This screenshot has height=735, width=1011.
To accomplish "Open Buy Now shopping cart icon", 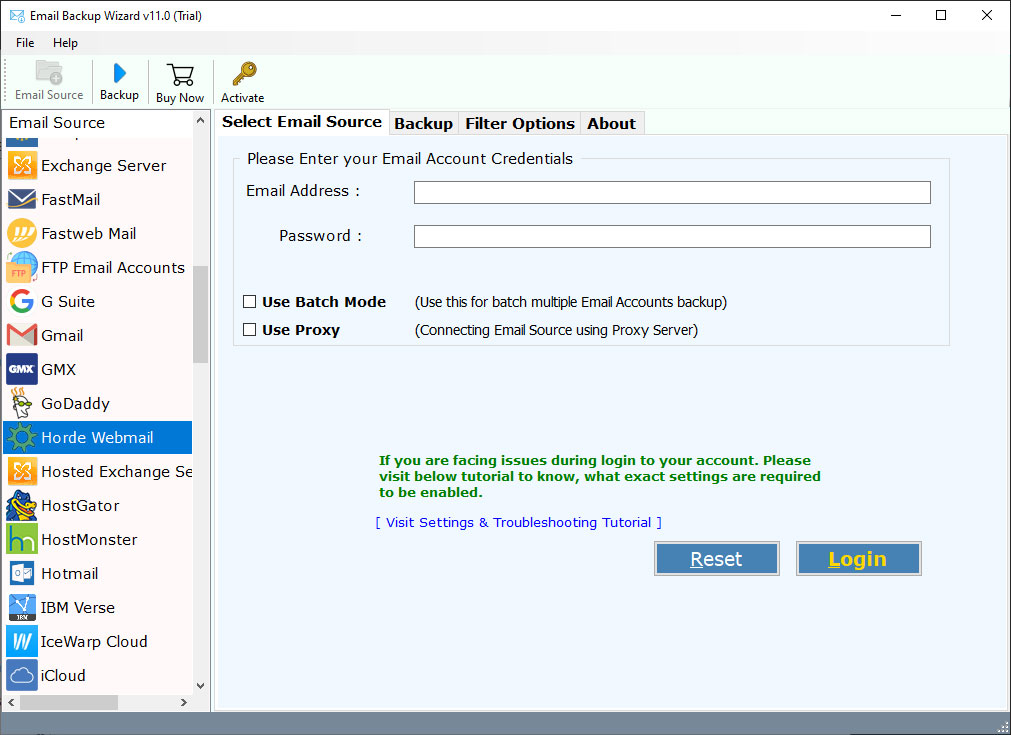I will [x=180, y=75].
